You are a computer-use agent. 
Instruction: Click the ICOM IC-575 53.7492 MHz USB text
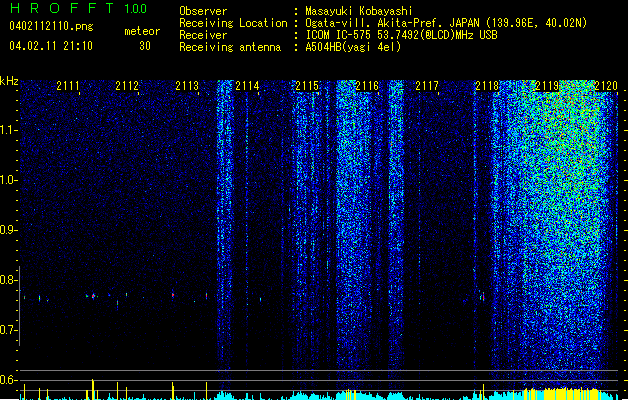point(401,35)
